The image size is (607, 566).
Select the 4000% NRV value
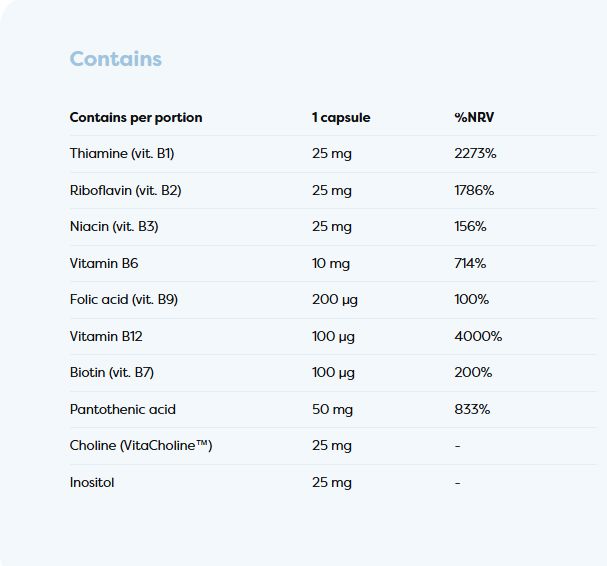(x=478, y=336)
